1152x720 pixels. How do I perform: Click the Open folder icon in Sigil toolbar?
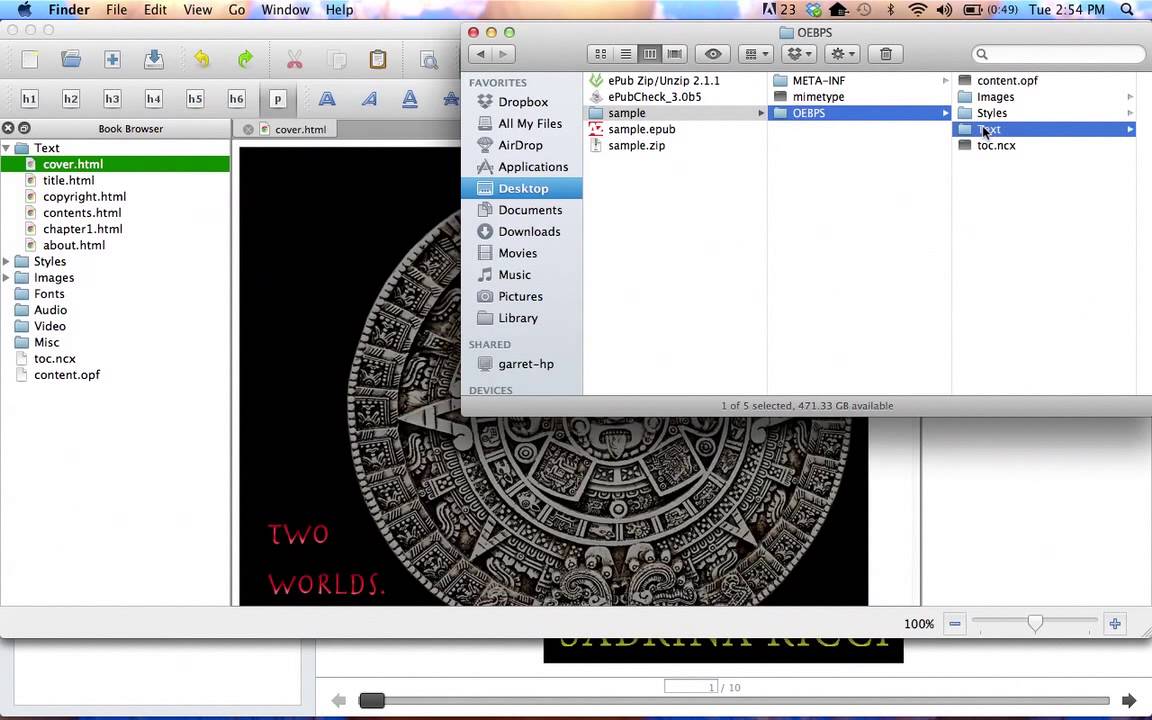pos(71,60)
